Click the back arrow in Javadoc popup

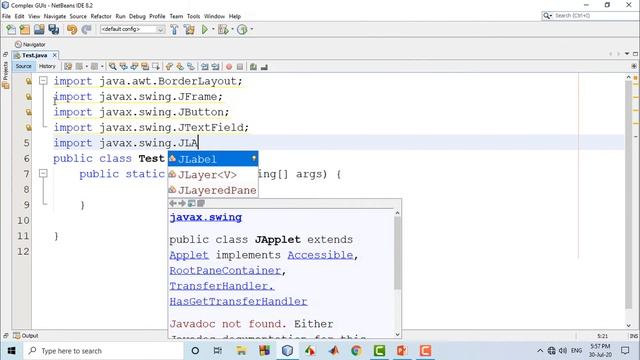[173, 203]
